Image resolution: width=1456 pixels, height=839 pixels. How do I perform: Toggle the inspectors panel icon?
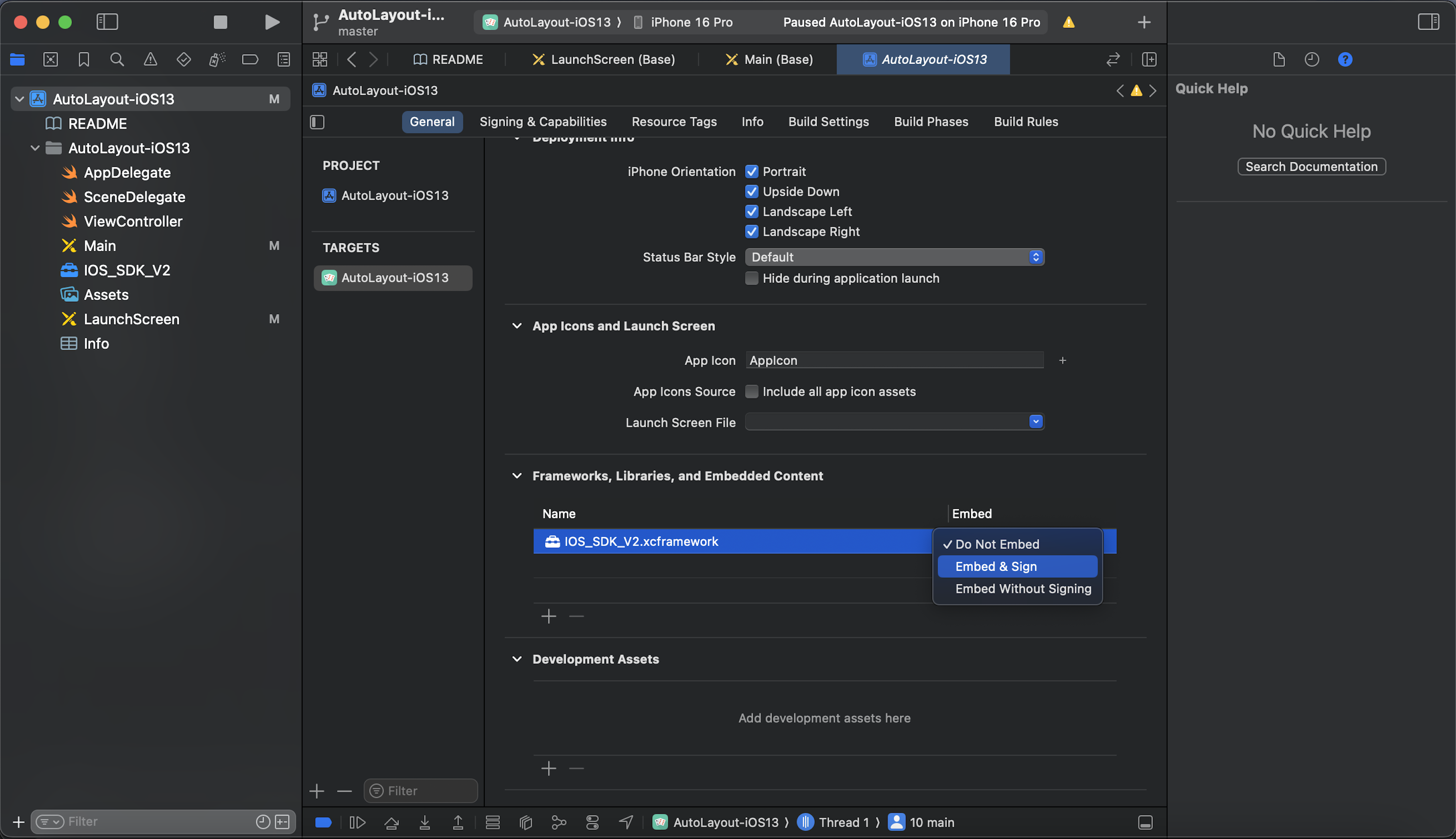1429,22
